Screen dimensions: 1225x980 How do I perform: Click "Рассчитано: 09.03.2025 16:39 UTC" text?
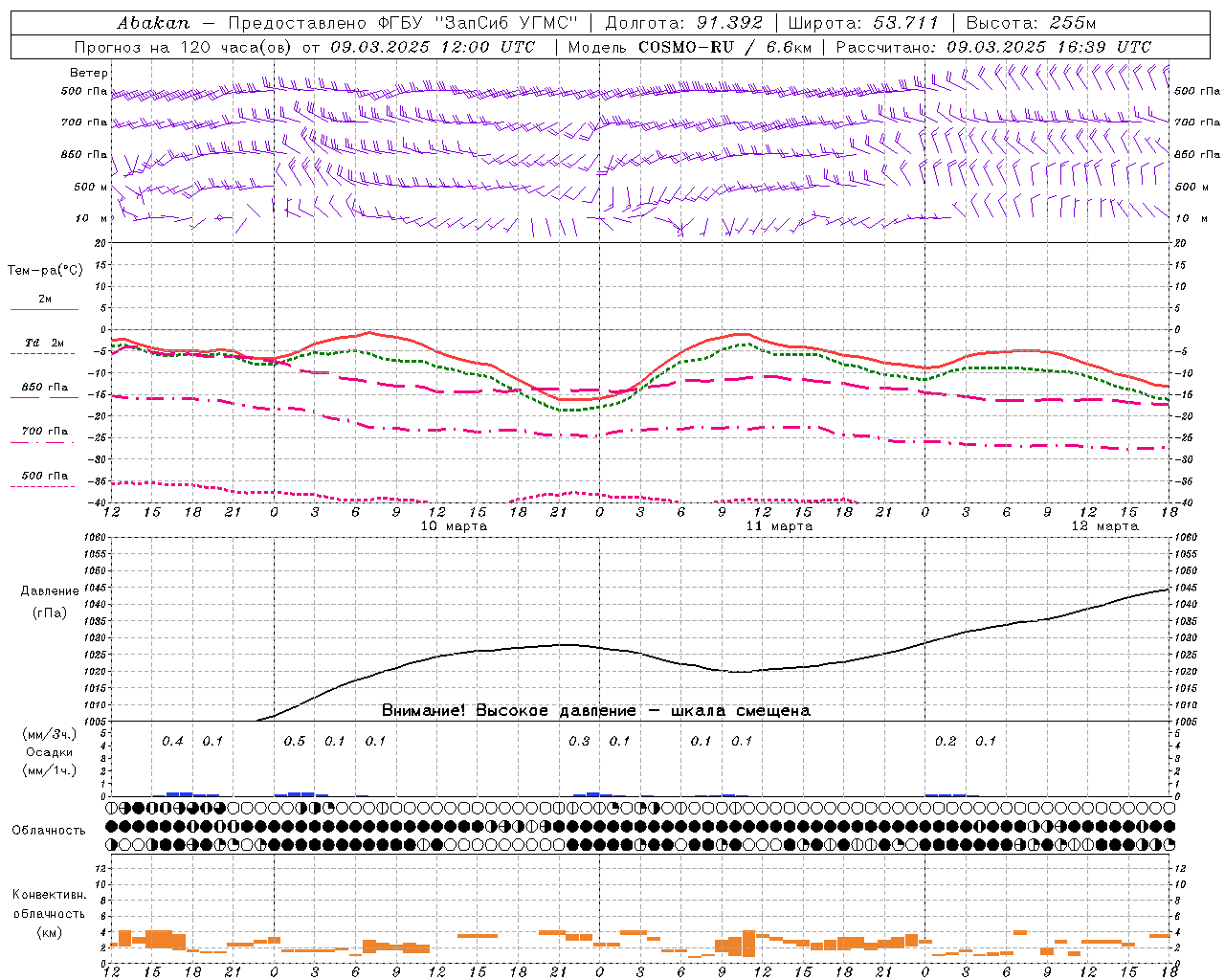click(993, 47)
